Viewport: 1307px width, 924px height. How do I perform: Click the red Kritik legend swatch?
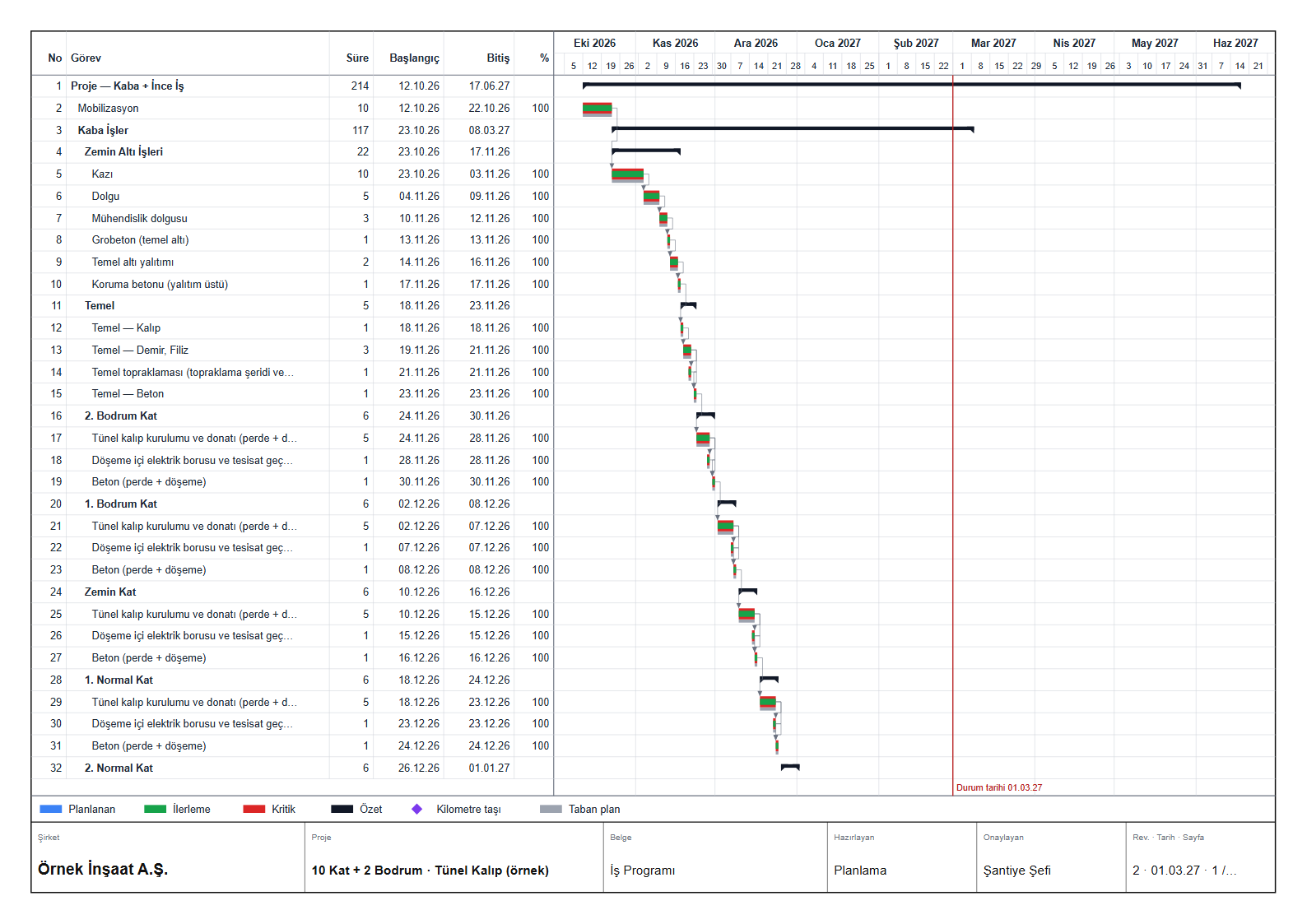pyautogui.click(x=254, y=809)
